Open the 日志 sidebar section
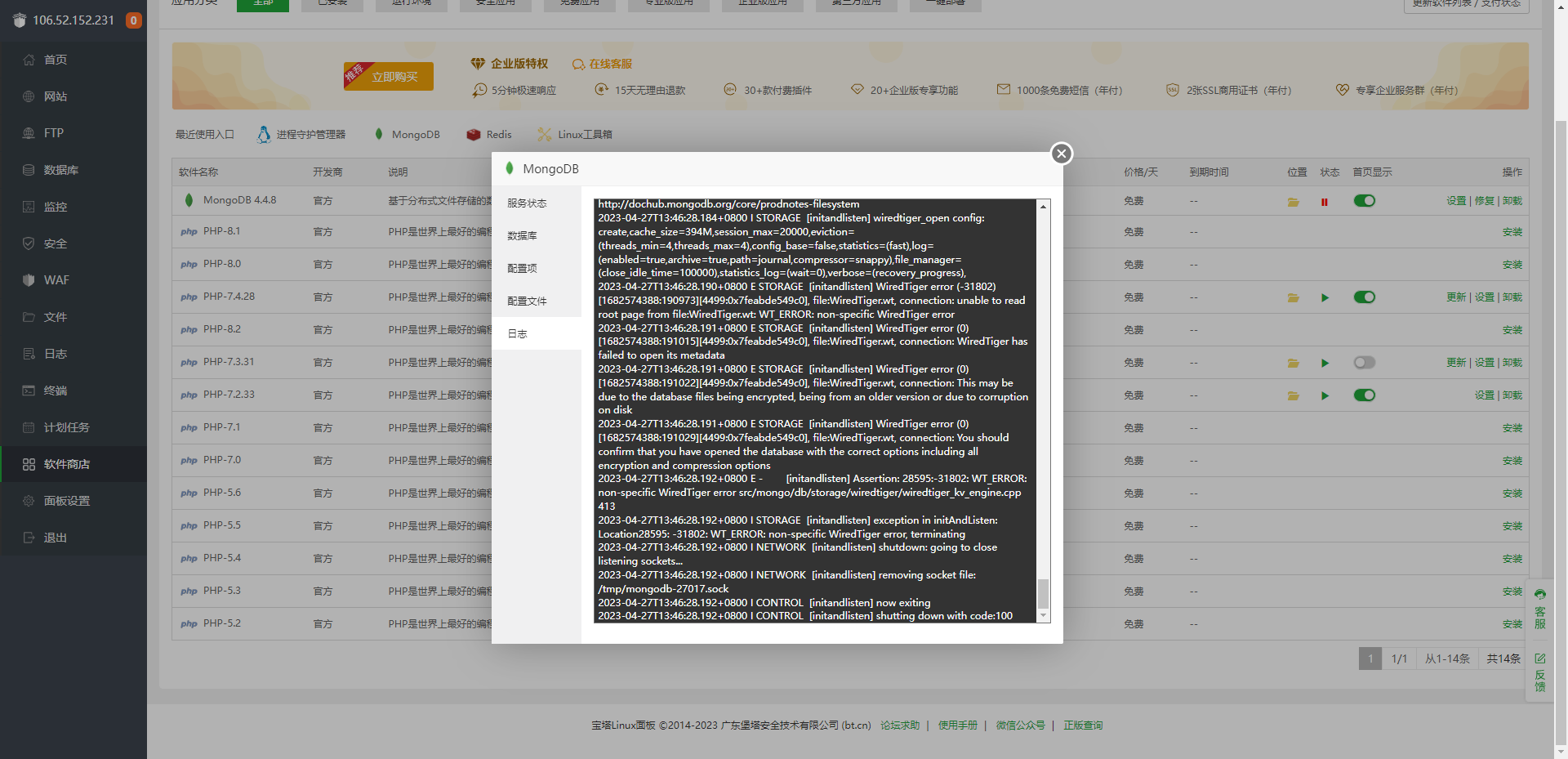The height and width of the screenshot is (759, 1568). tap(56, 354)
